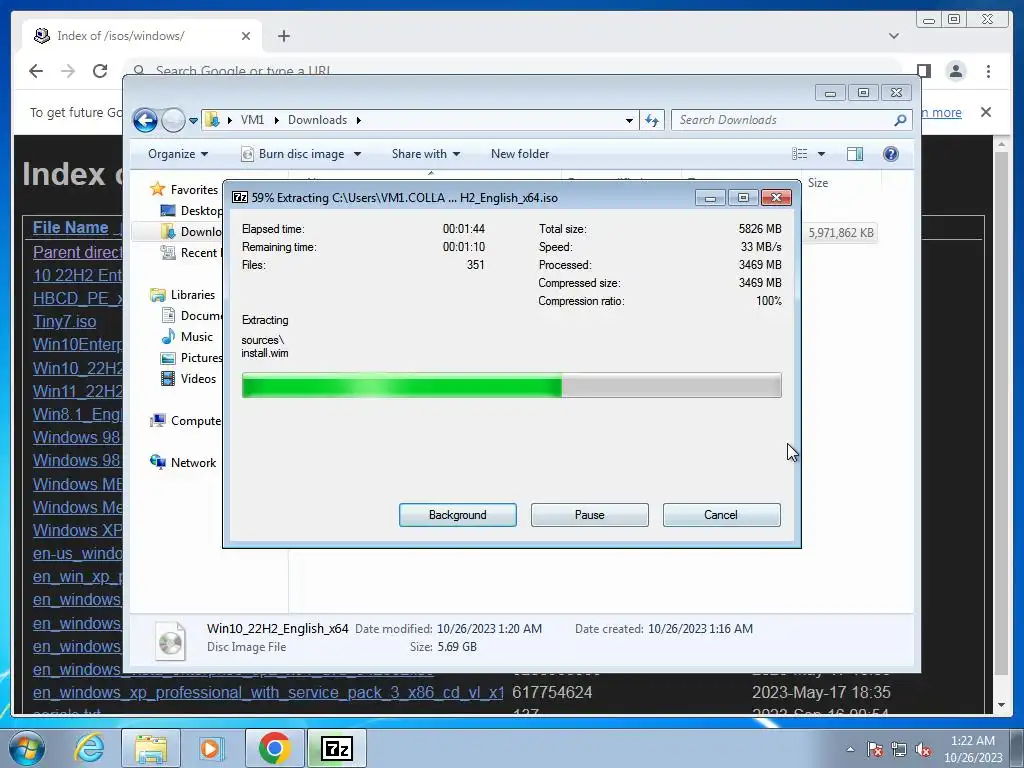Reload the Chrome page

click(x=99, y=71)
